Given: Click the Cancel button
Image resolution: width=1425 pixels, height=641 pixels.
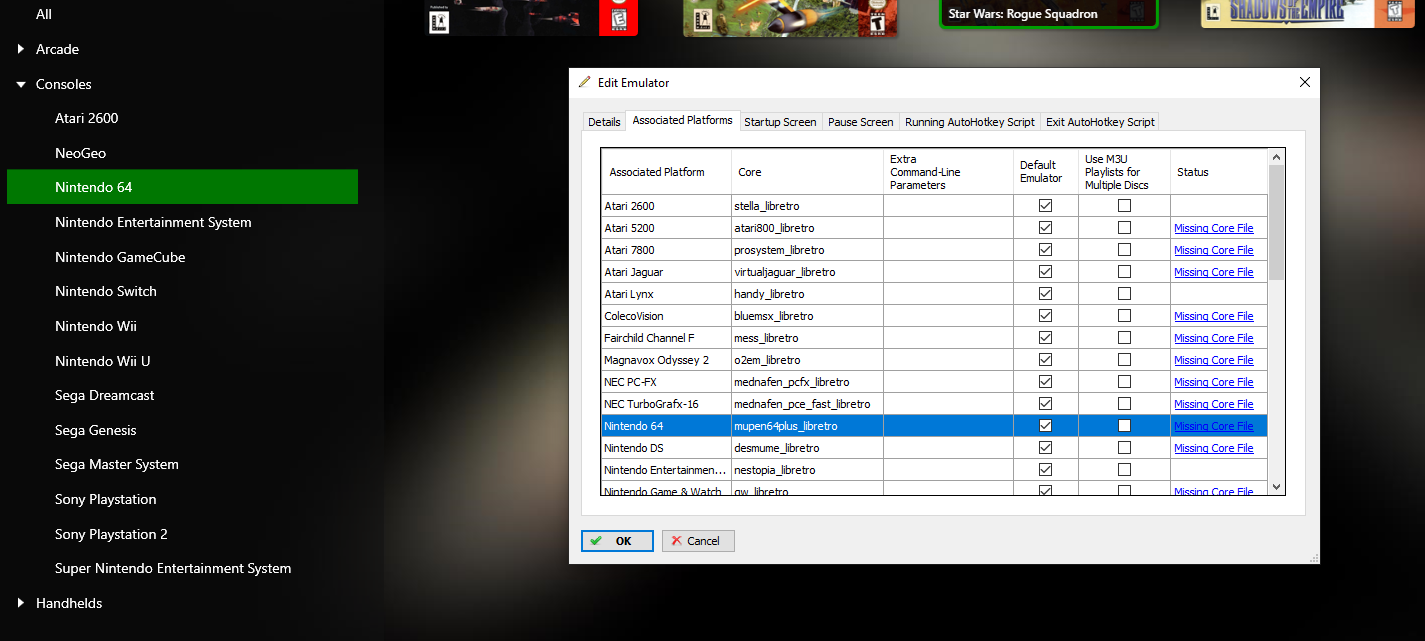Looking at the screenshot, I should click(x=698, y=541).
